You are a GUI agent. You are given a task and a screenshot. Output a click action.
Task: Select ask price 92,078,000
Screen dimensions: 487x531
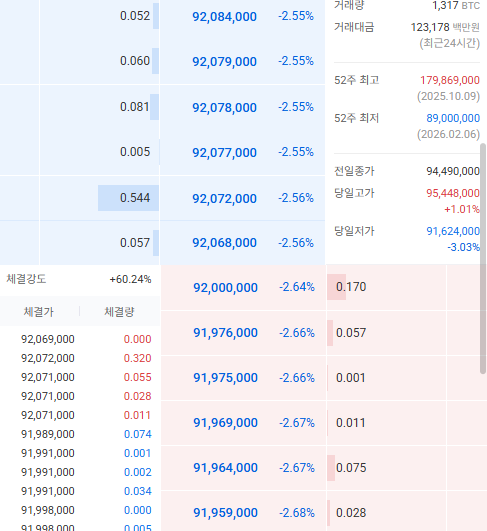click(224, 107)
